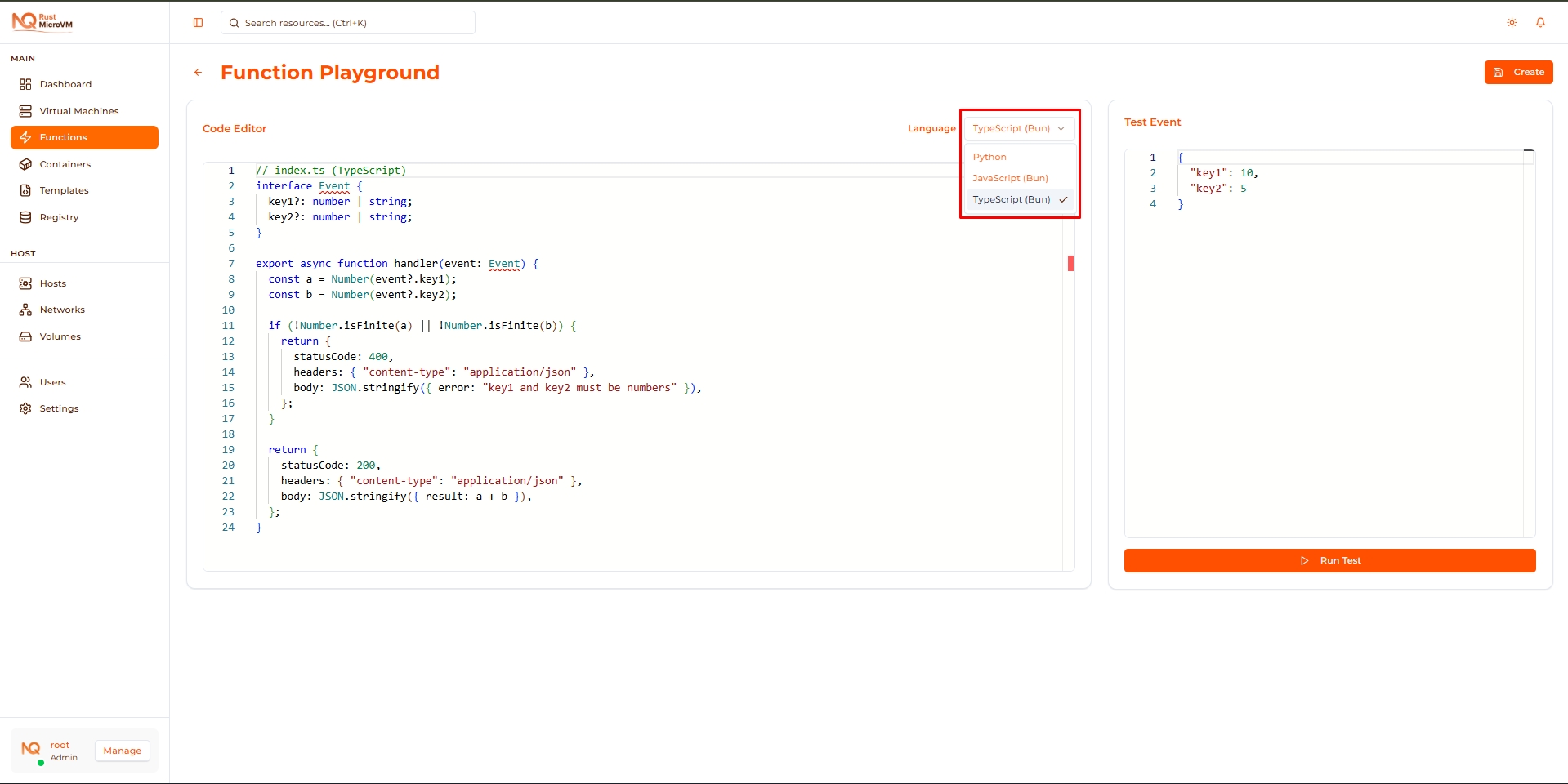Confirm TypeScript (Bun) as selected language
The image size is (1568, 784).
pos(1013,199)
